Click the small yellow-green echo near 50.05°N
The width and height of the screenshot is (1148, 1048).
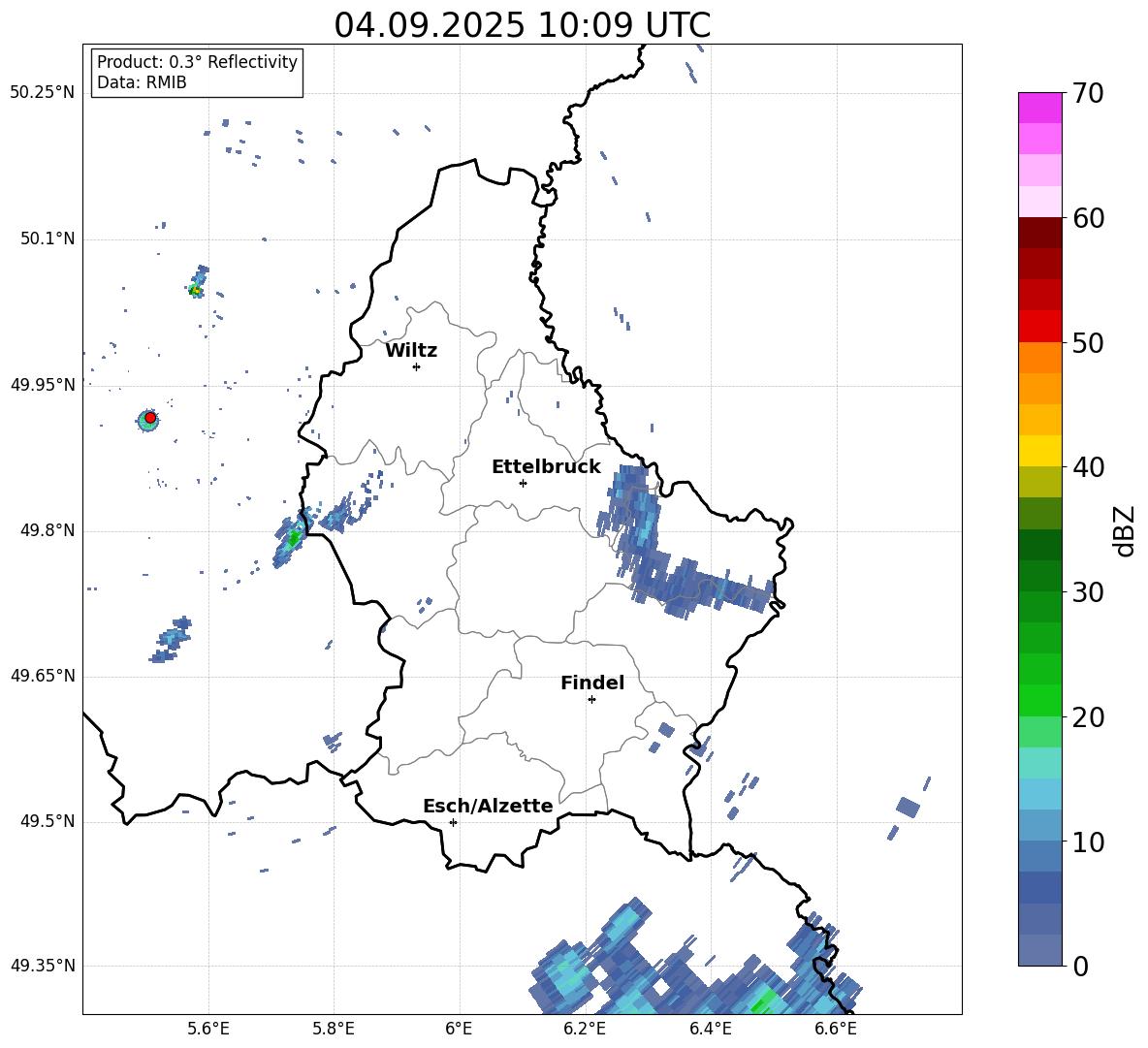point(196,291)
